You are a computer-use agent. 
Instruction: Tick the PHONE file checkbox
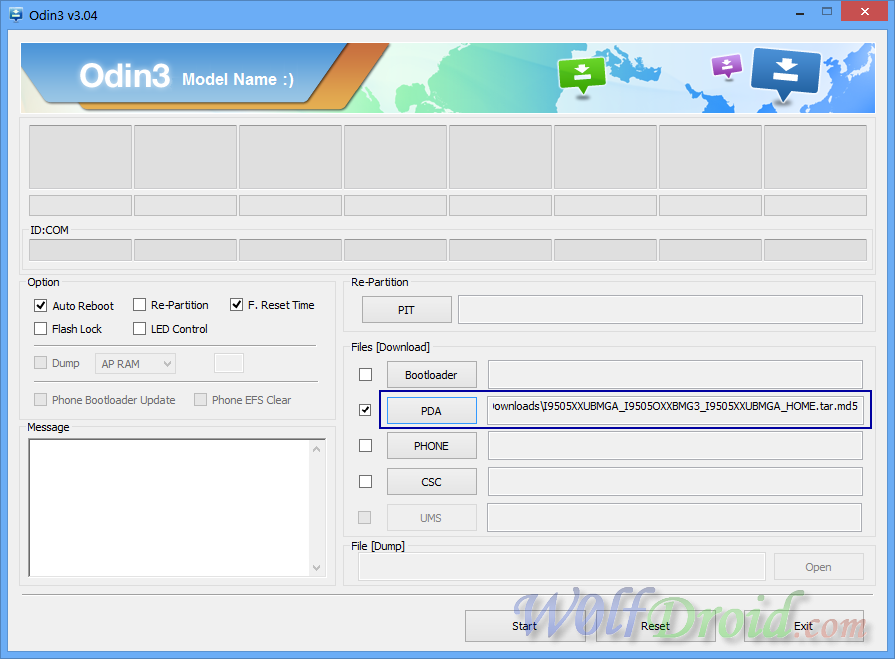[x=365, y=446]
